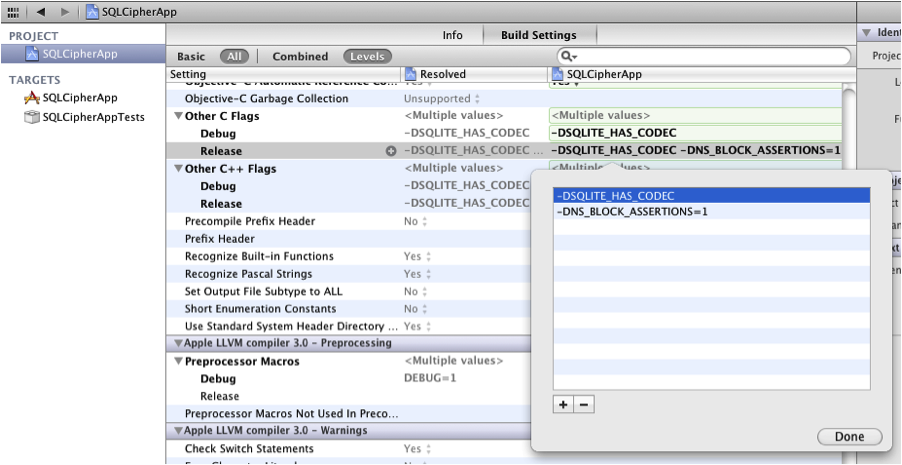Open Check Switch Statements value popup
The image size is (902, 465).
[x=418, y=449]
